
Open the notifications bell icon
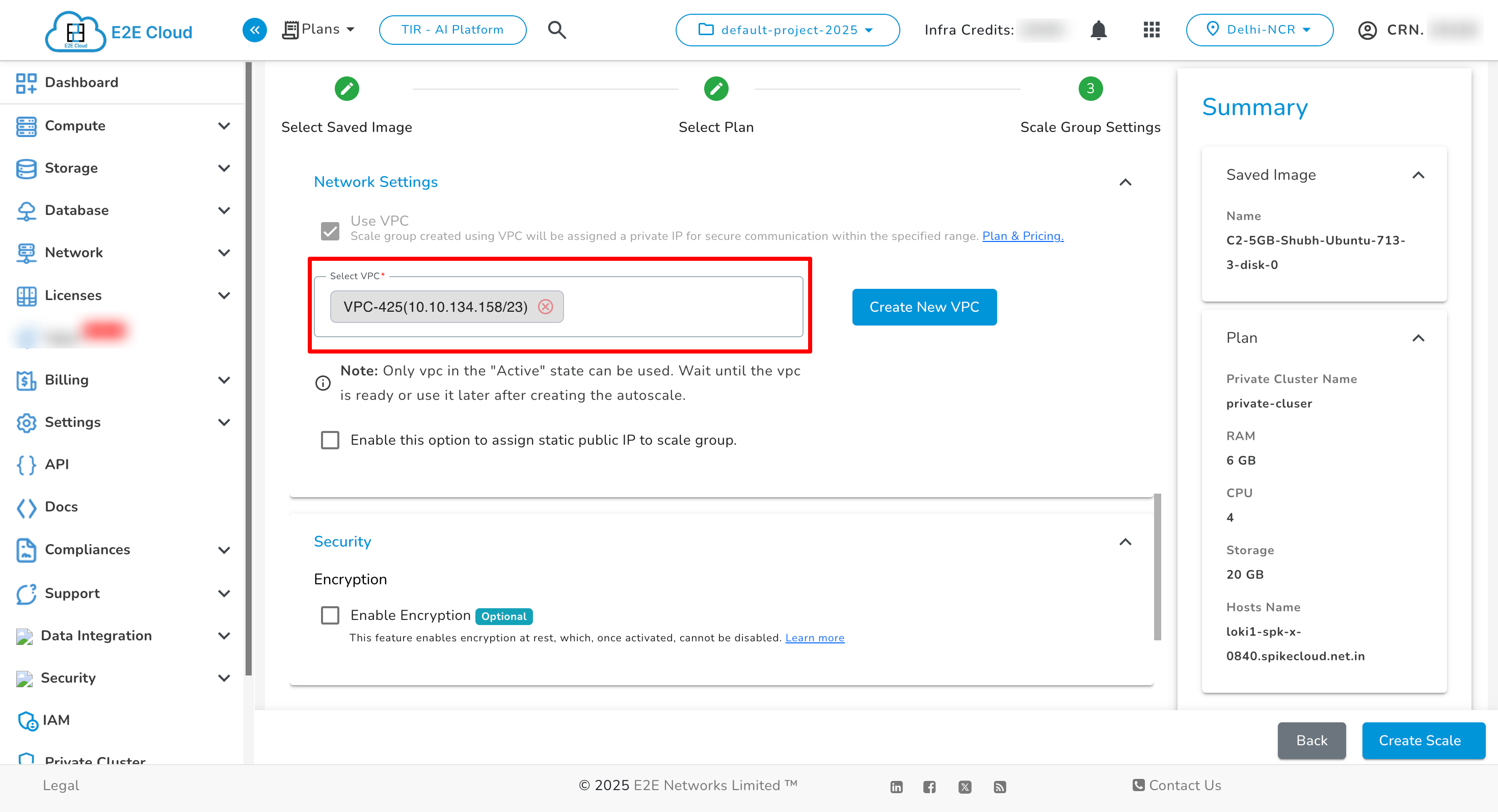pyautogui.click(x=1099, y=30)
